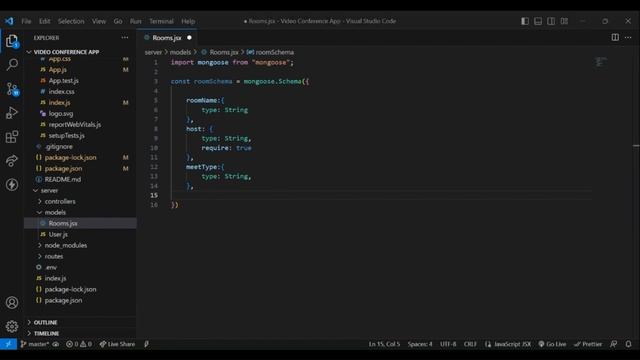Click the VS Code logo icon
This screenshot has height=360, width=640.
(9, 21)
